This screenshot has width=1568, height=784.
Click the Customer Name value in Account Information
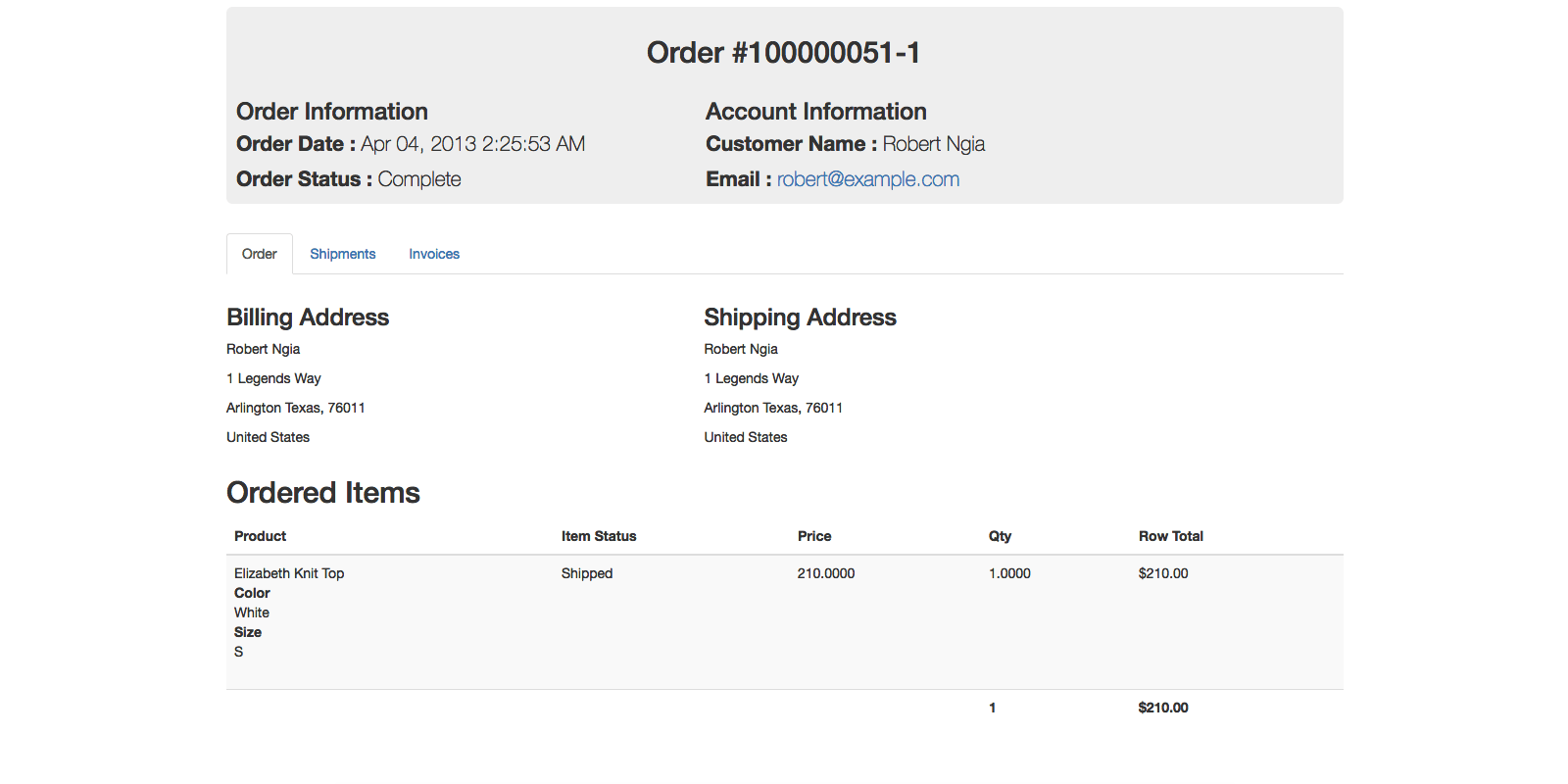click(933, 144)
